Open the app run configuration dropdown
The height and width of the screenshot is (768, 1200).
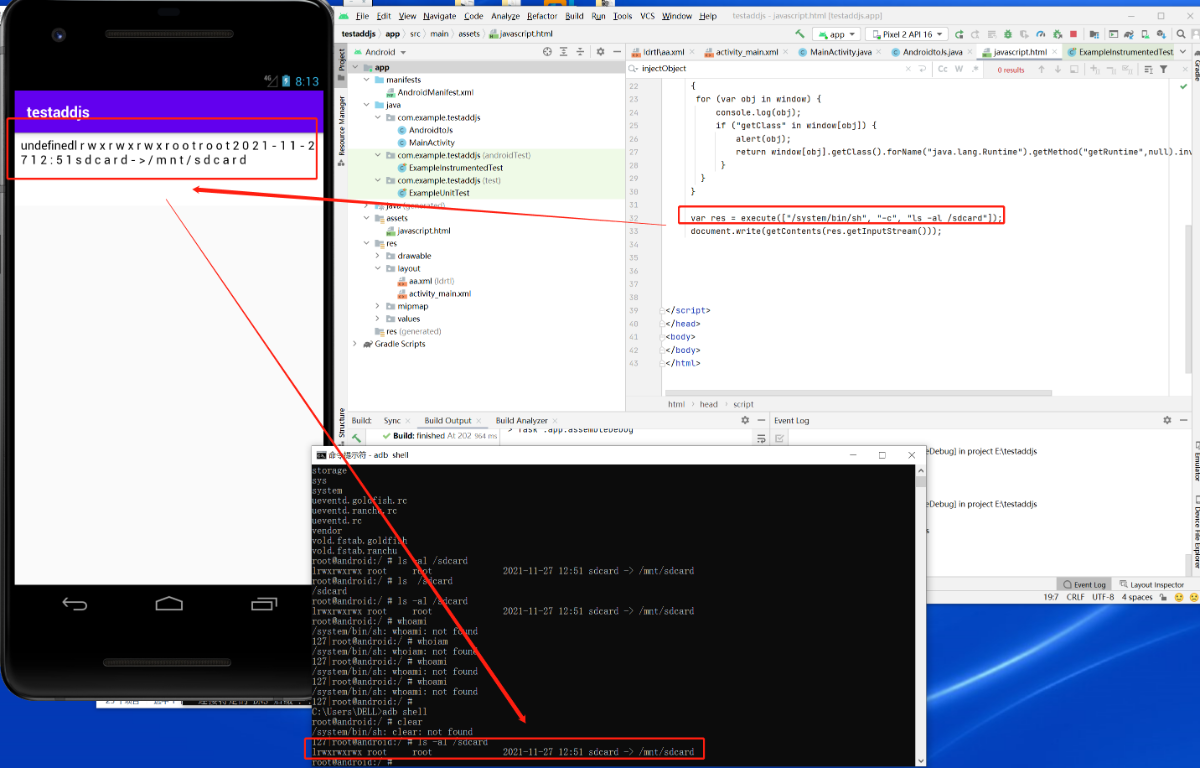click(837, 34)
